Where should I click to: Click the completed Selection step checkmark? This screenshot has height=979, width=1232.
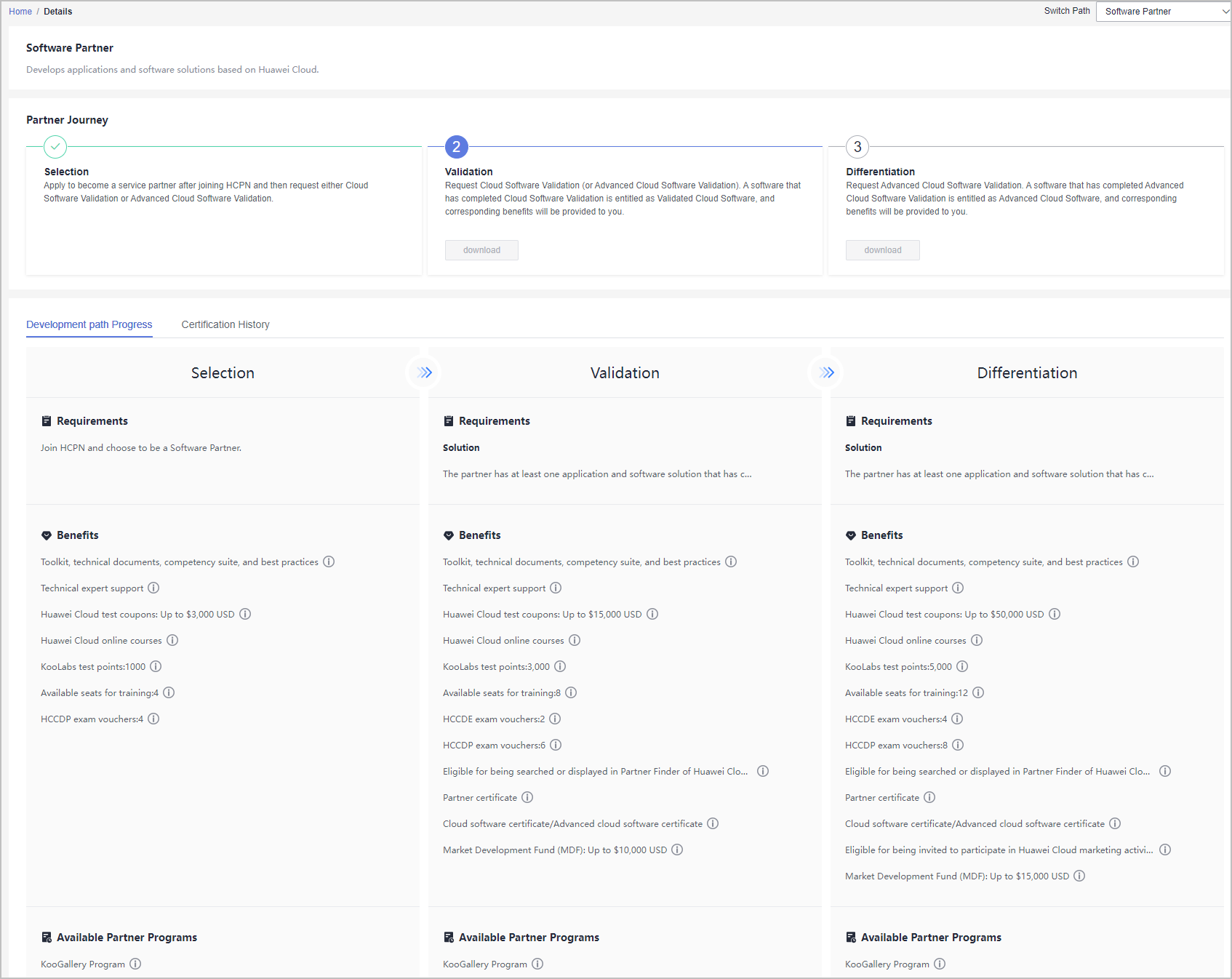55,147
